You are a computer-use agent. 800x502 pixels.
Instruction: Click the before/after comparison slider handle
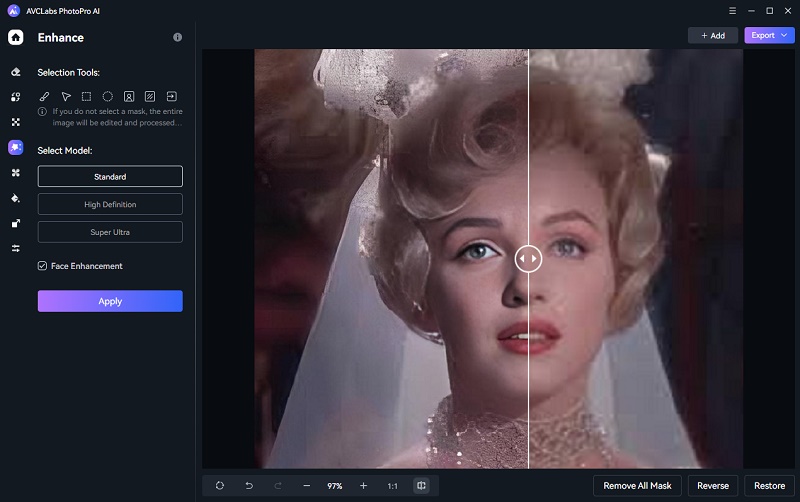[x=528, y=259]
